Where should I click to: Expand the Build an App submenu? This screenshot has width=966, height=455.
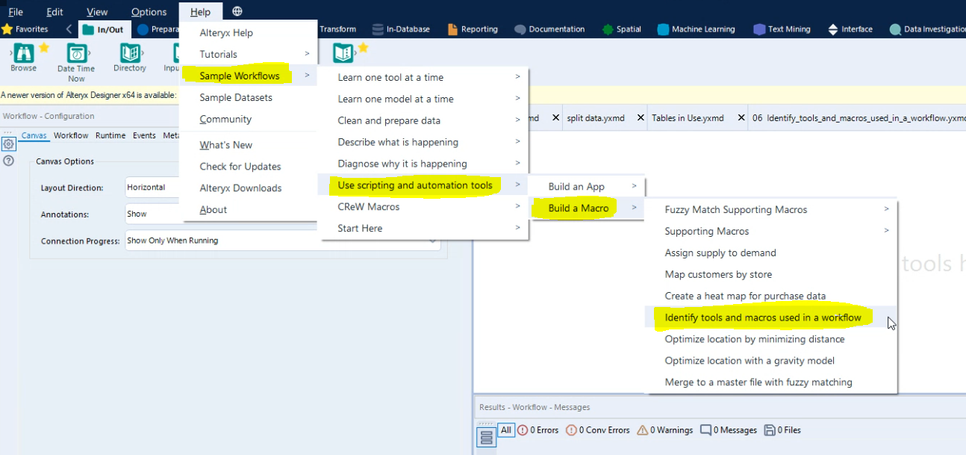(x=586, y=187)
